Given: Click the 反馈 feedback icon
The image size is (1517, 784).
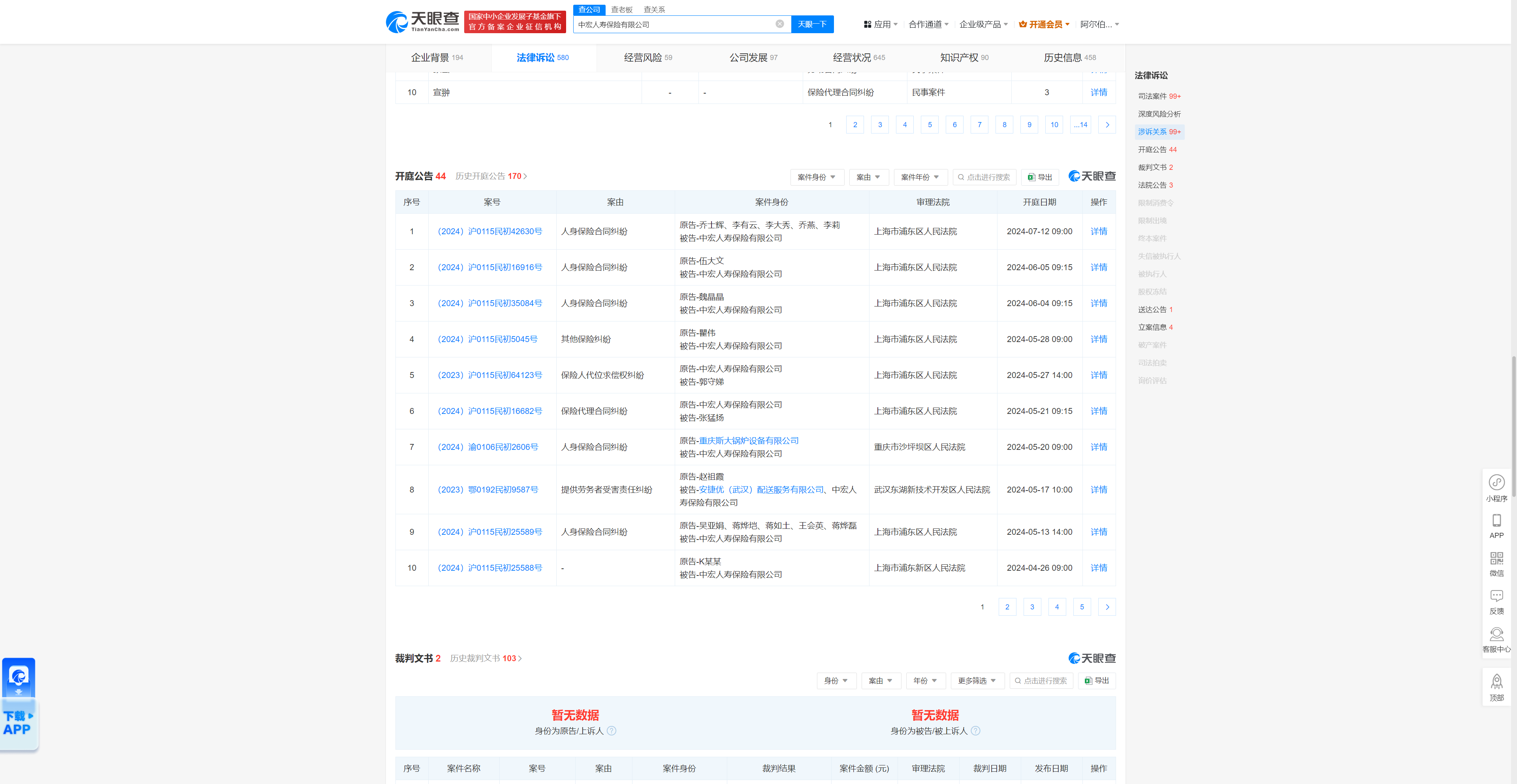Looking at the screenshot, I should point(1497,596).
